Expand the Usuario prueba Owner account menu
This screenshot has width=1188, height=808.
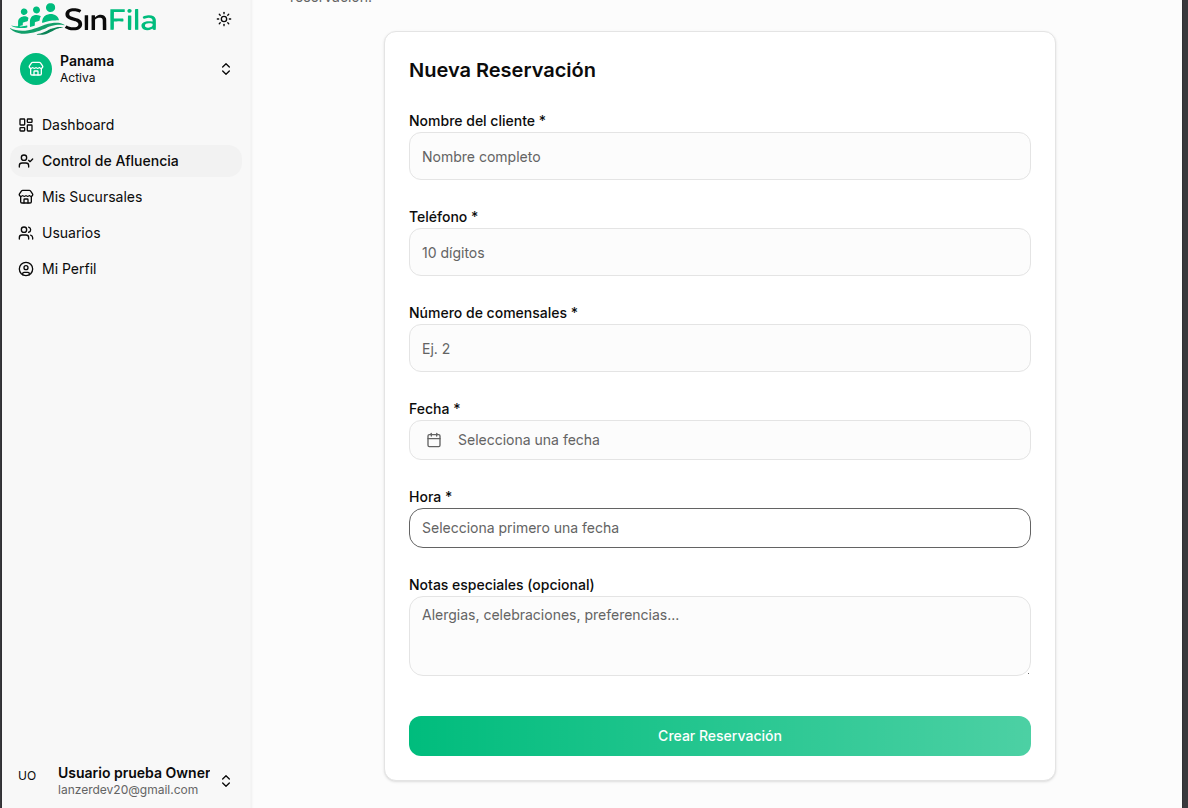[x=226, y=781]
